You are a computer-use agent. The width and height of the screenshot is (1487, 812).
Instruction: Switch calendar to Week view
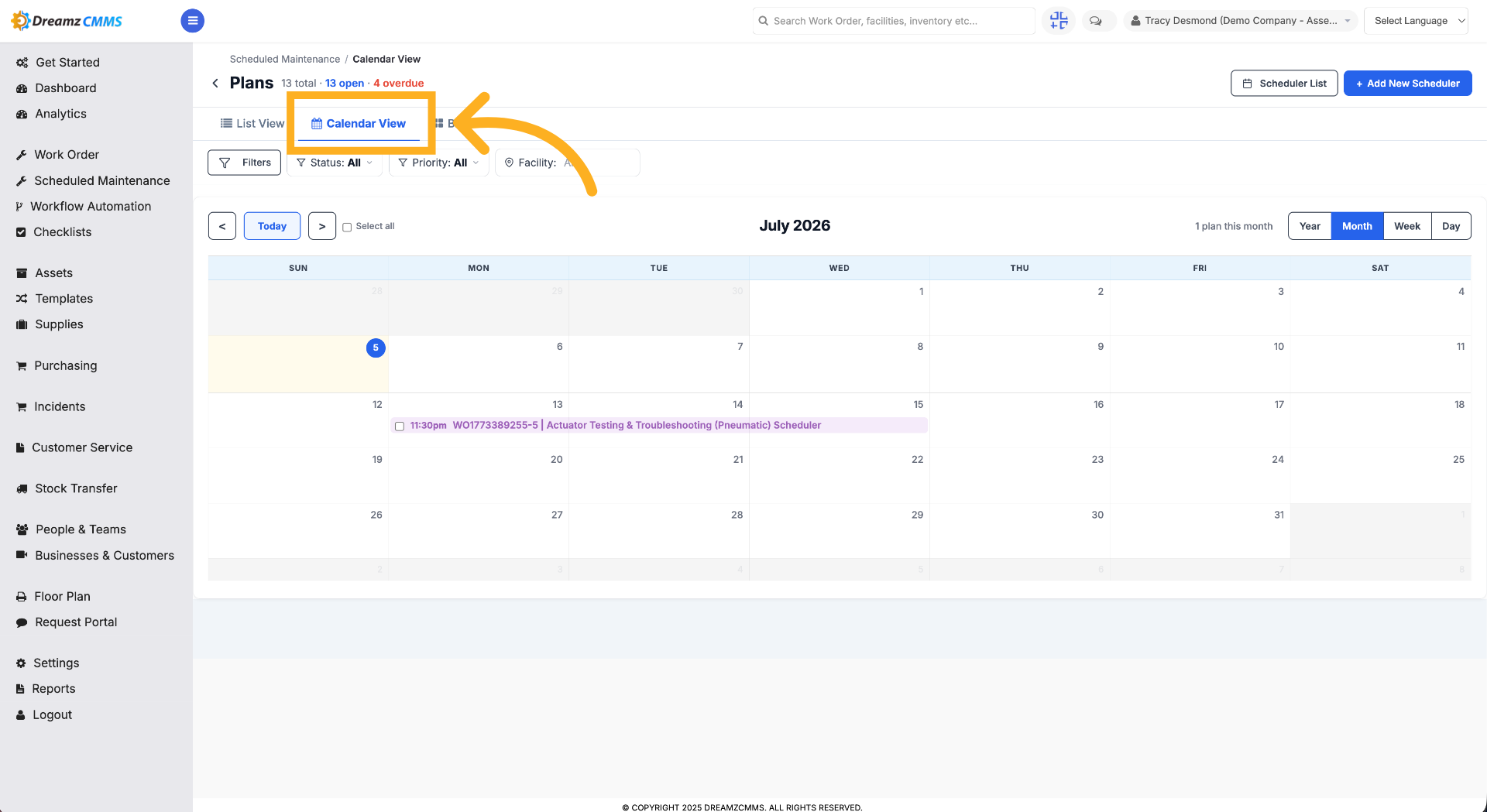(1407, 226)
